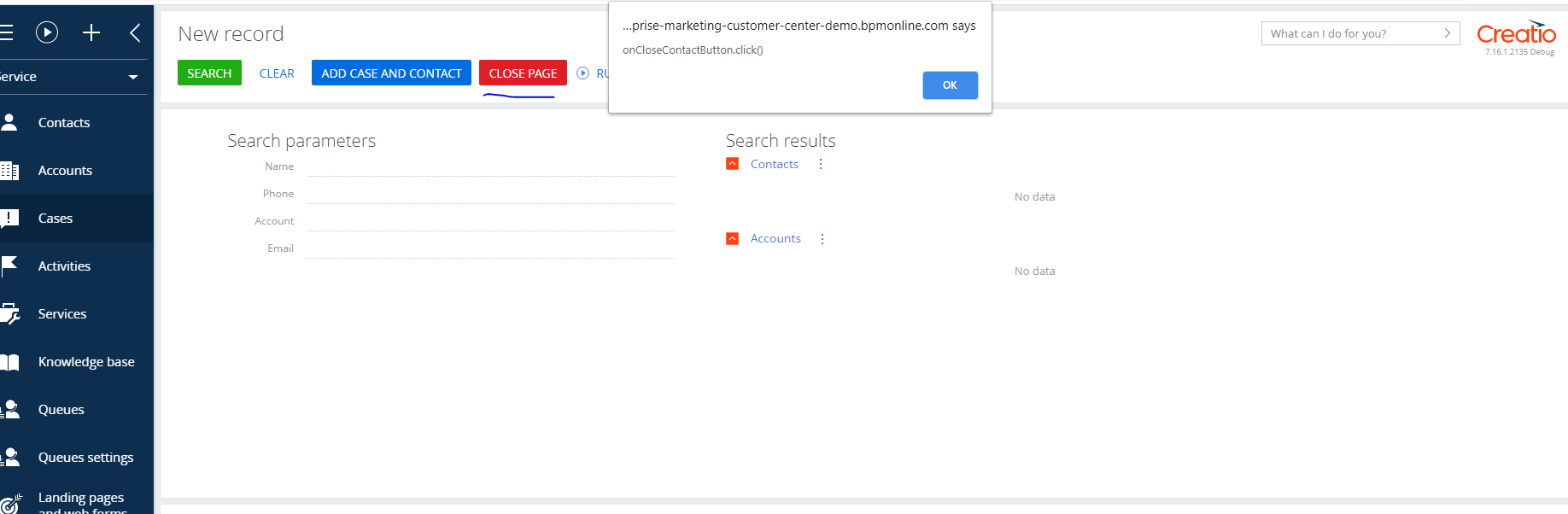This screenshot has height=514, width=1568.
Task: Open the Accounts section
Action: point(65,171)
